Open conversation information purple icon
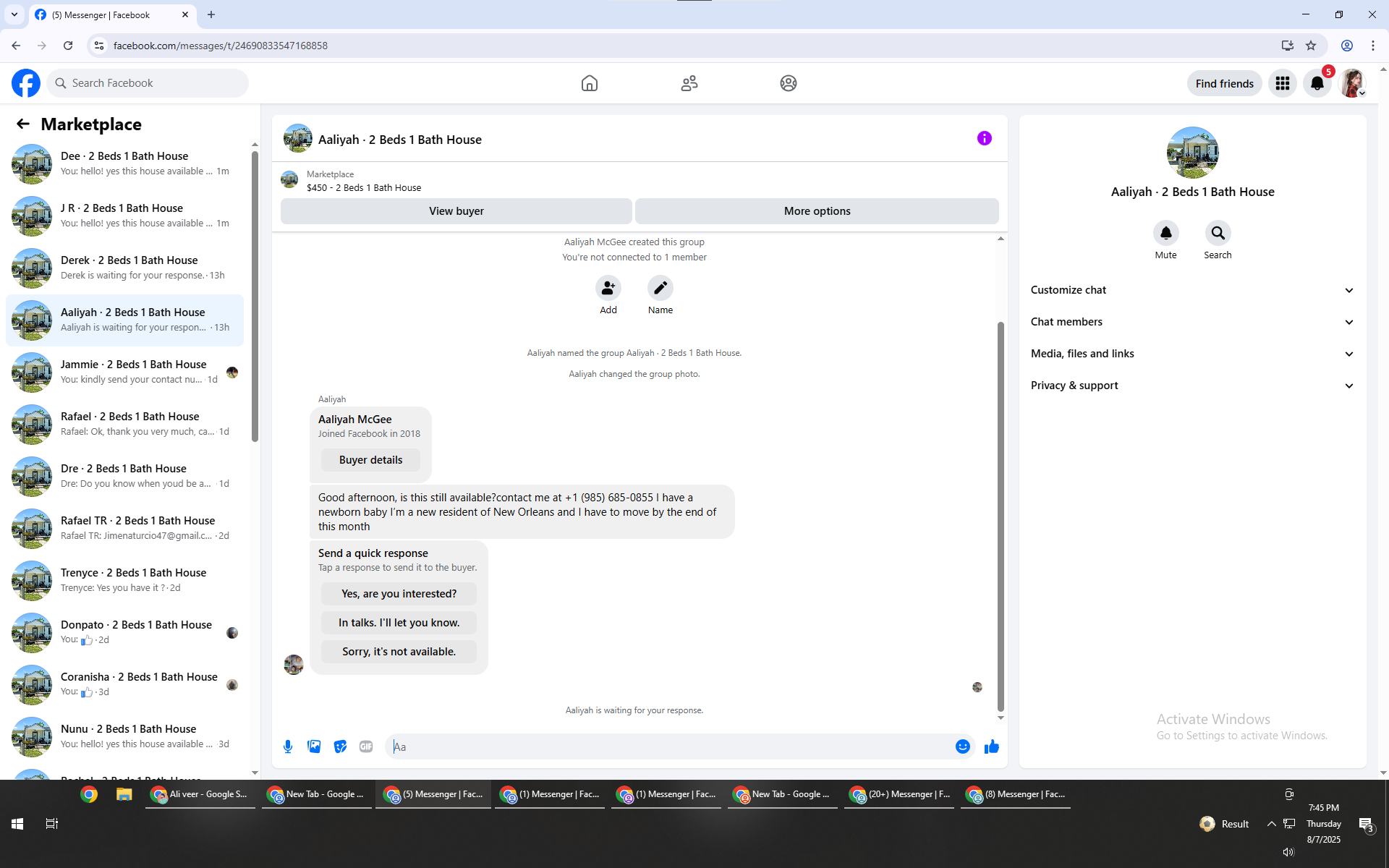 click(x=985, y=138)
